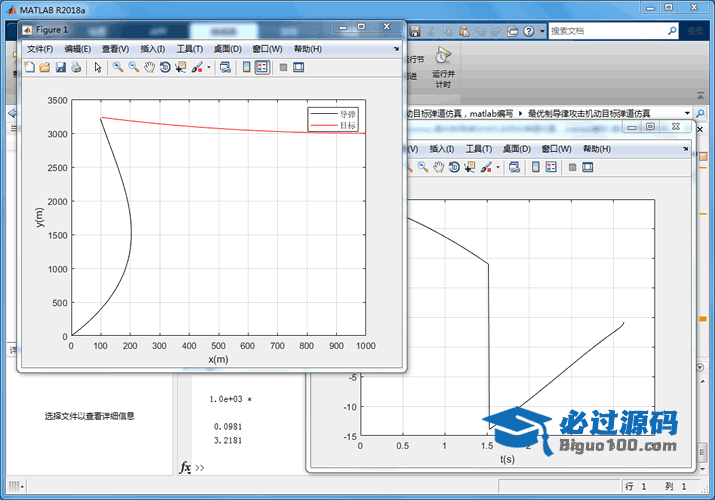Select Data Cursor tool in second figure window
The height and width of the screenshot is (500, 715).
[x=470, y=167]
